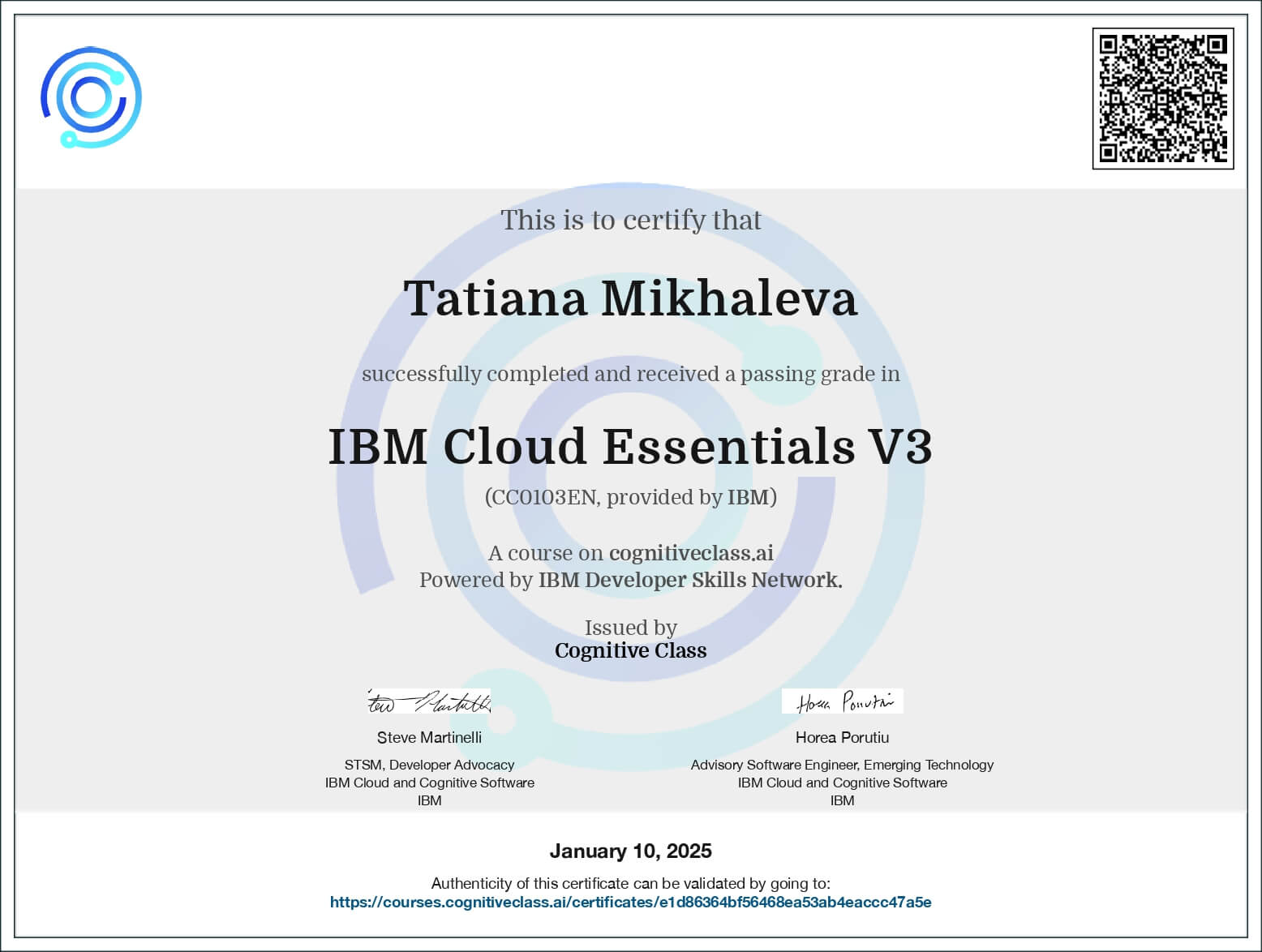This screenshot has height=952, width=1262.
Task: Click the IBM Developer Skills Network text
Action: [690, 580]
